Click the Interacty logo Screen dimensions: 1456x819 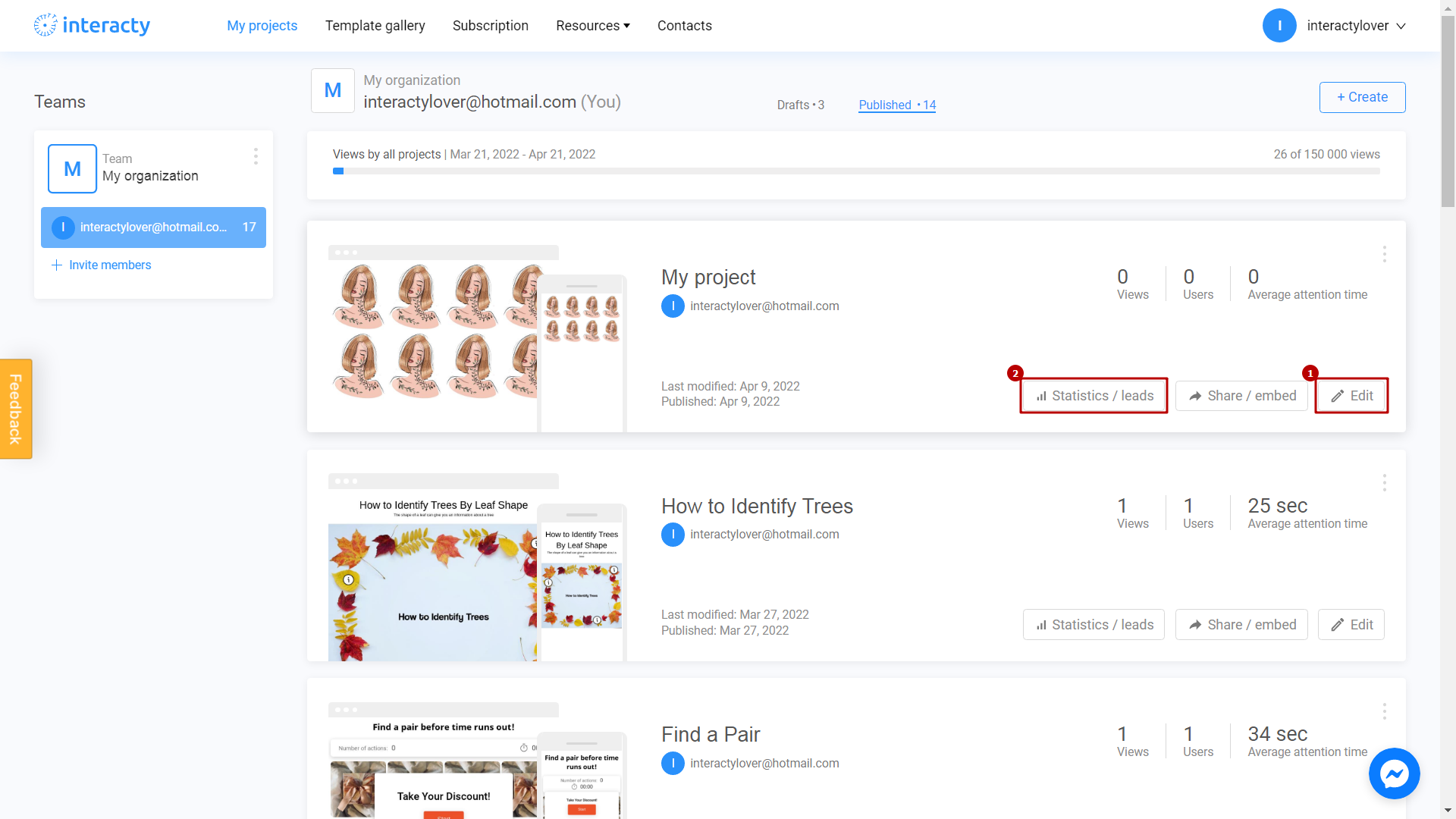point(92,25)
